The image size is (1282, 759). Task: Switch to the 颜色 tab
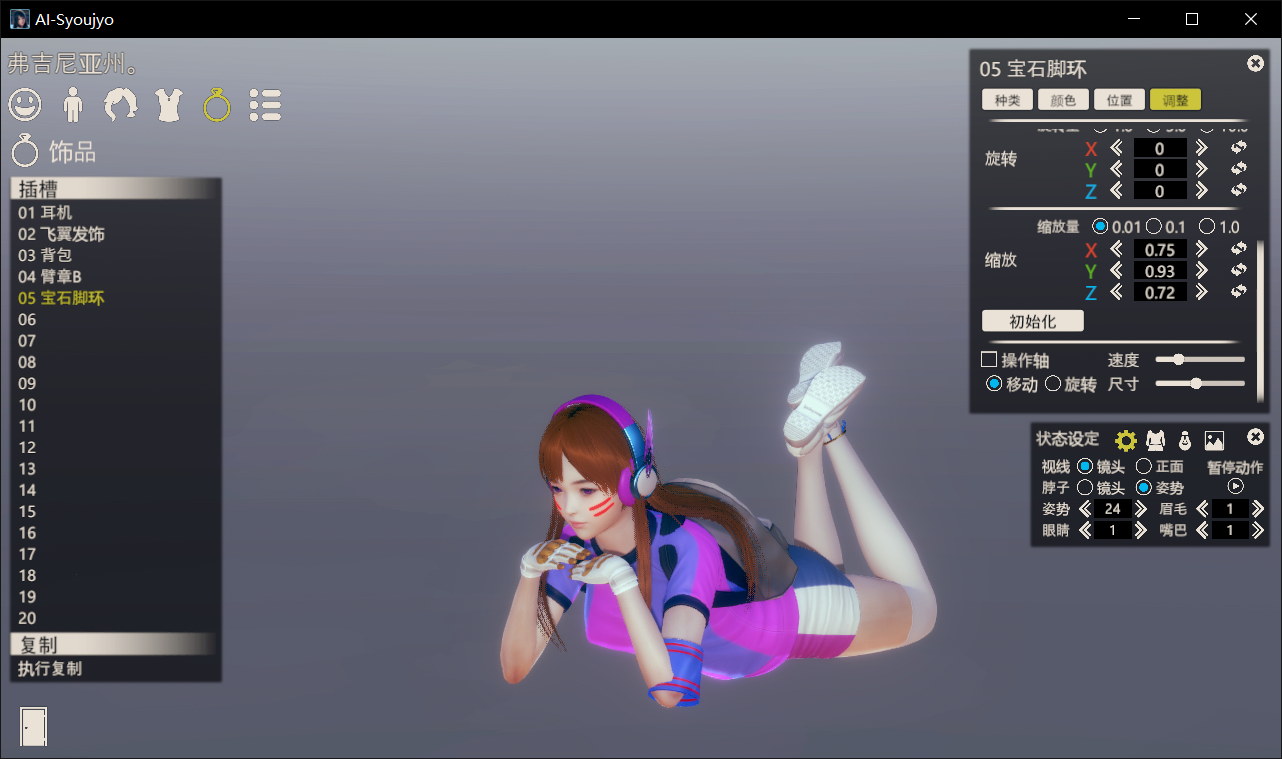click(1063, 100)
